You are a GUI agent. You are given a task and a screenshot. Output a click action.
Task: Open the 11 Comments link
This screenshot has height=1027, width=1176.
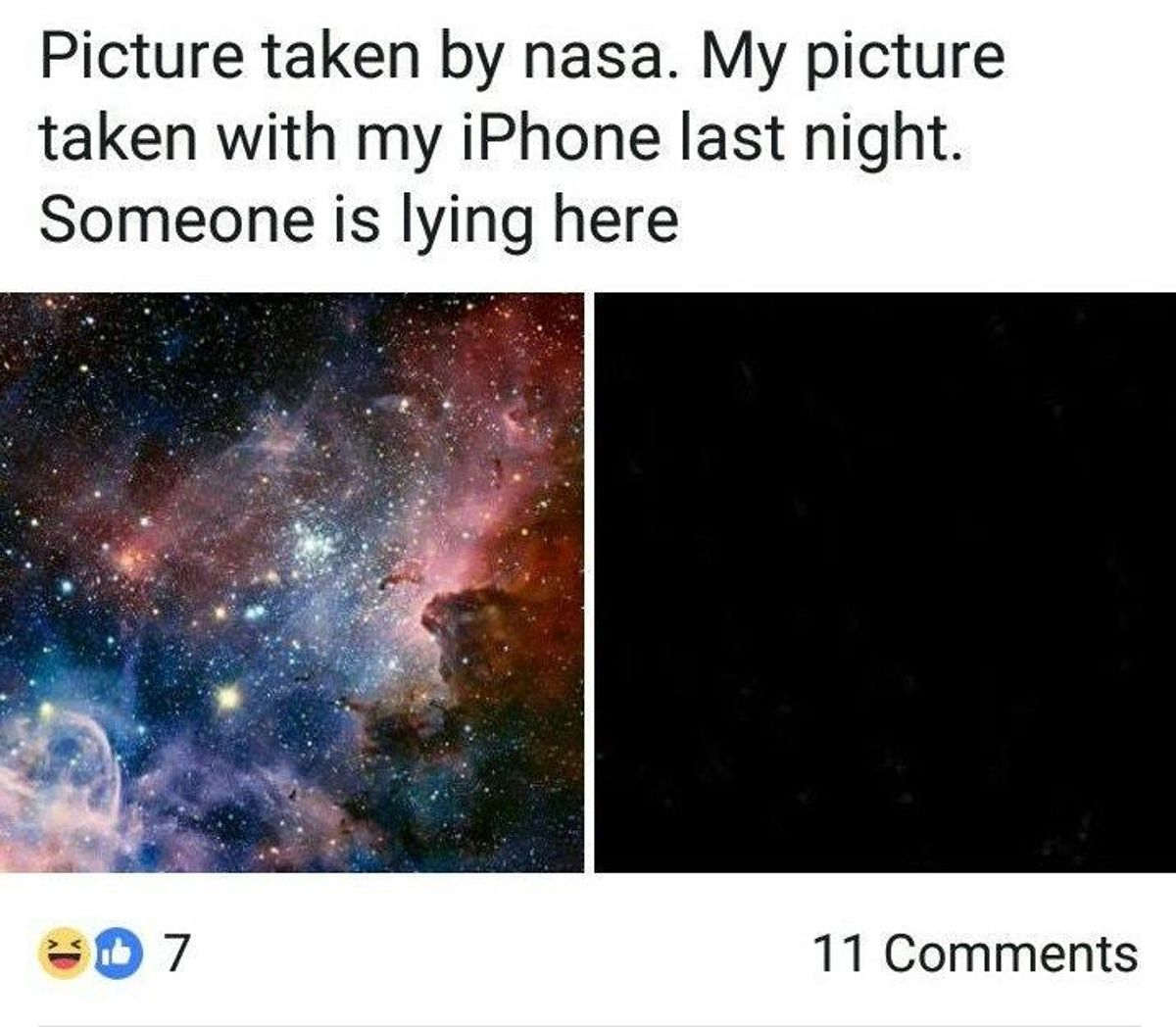point(976,953)
